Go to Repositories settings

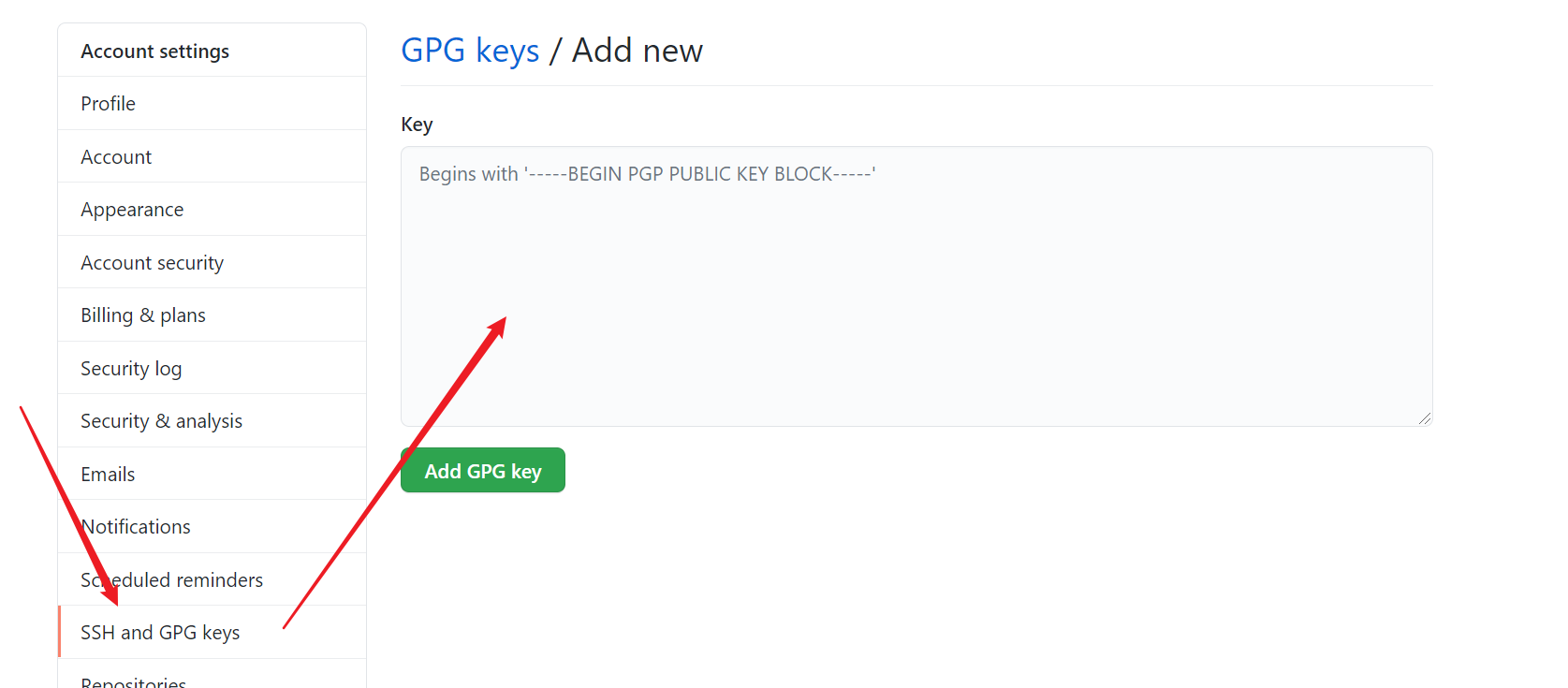pos(212,676)
